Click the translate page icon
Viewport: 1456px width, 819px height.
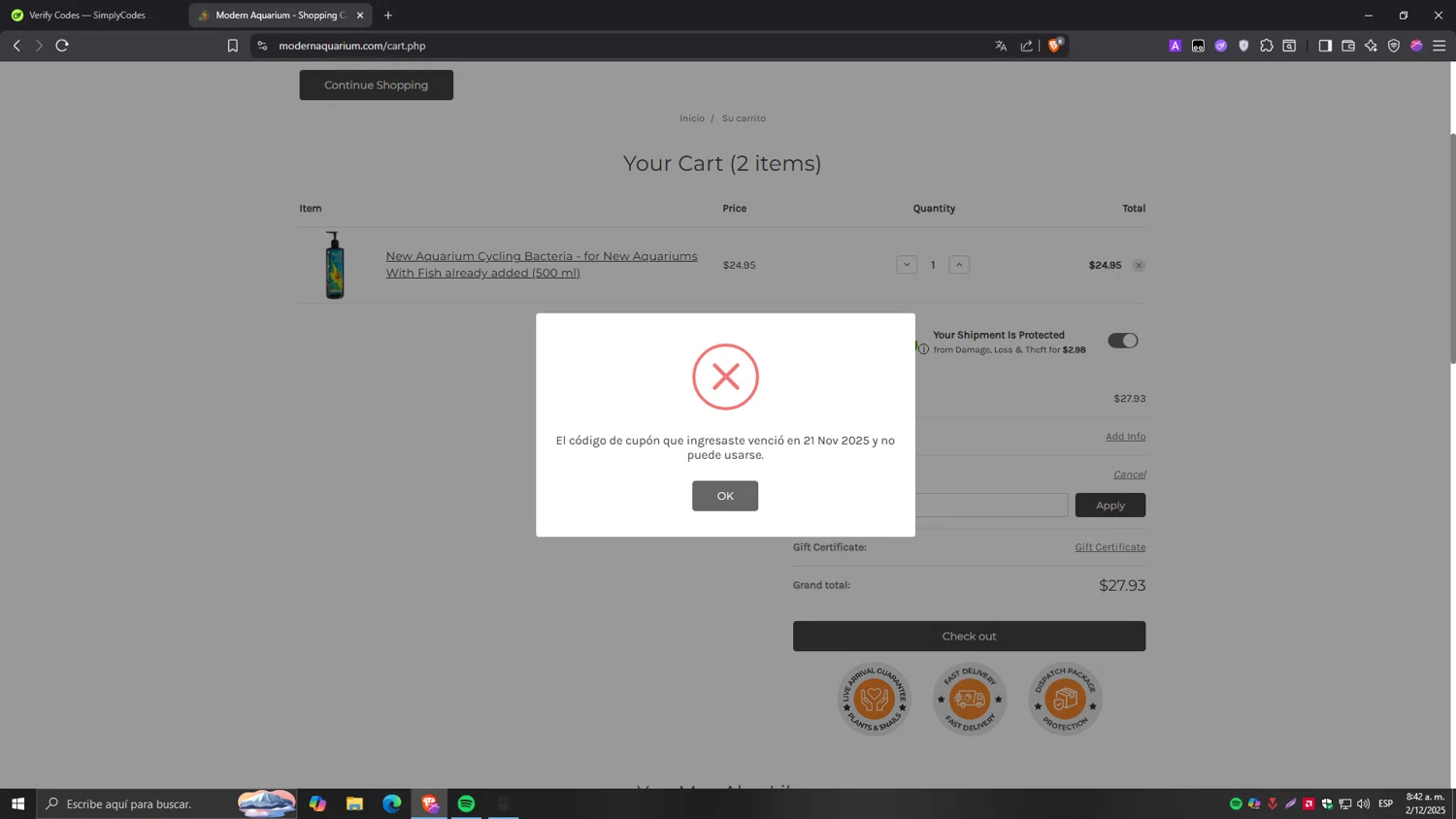point(1001,46)
